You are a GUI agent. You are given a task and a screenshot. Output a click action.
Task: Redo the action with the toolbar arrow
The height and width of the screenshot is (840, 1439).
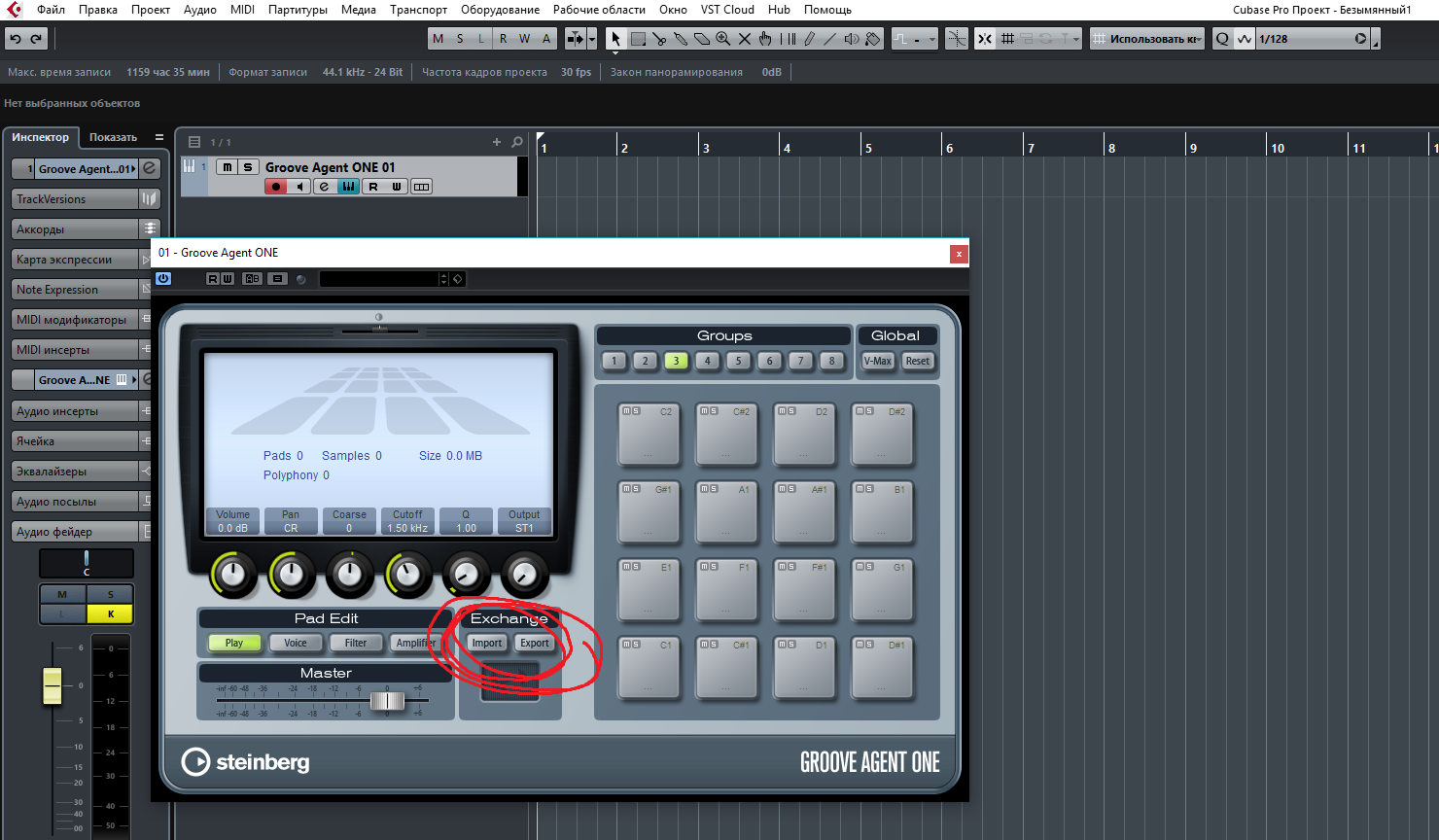click(36, 39)
